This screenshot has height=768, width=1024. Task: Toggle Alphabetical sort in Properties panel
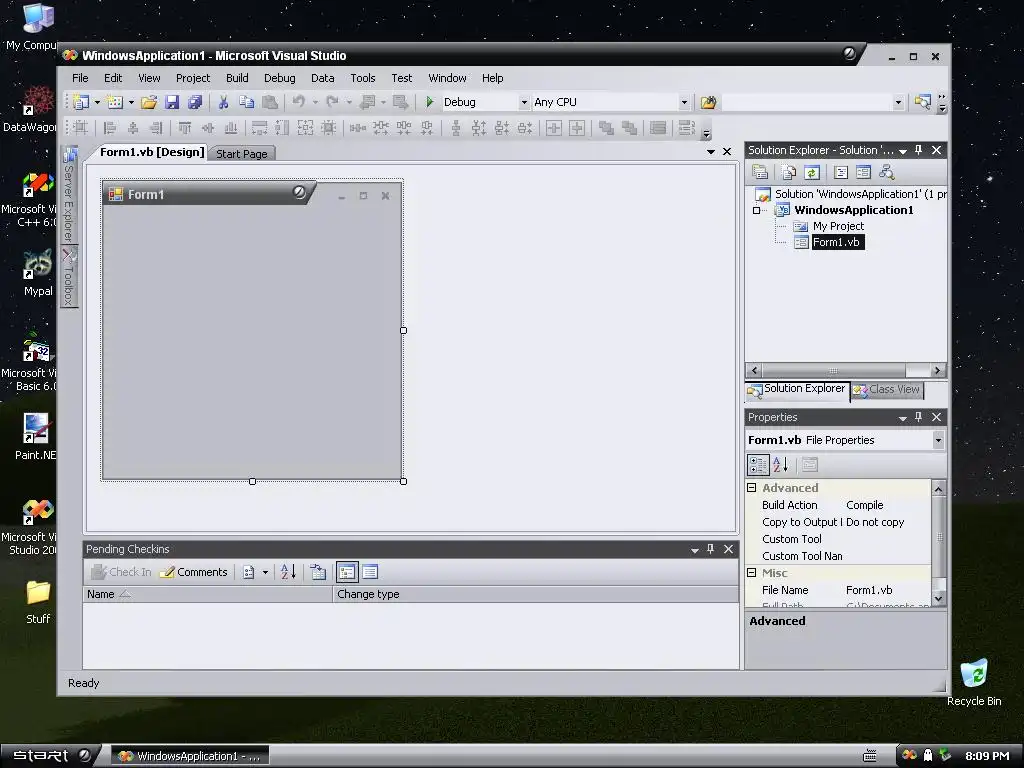781,465
